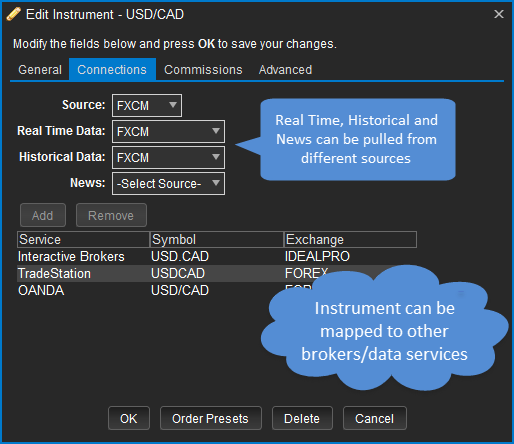
Task: Click the IDEALPRO exchange cell
Action: coord(317,256)
